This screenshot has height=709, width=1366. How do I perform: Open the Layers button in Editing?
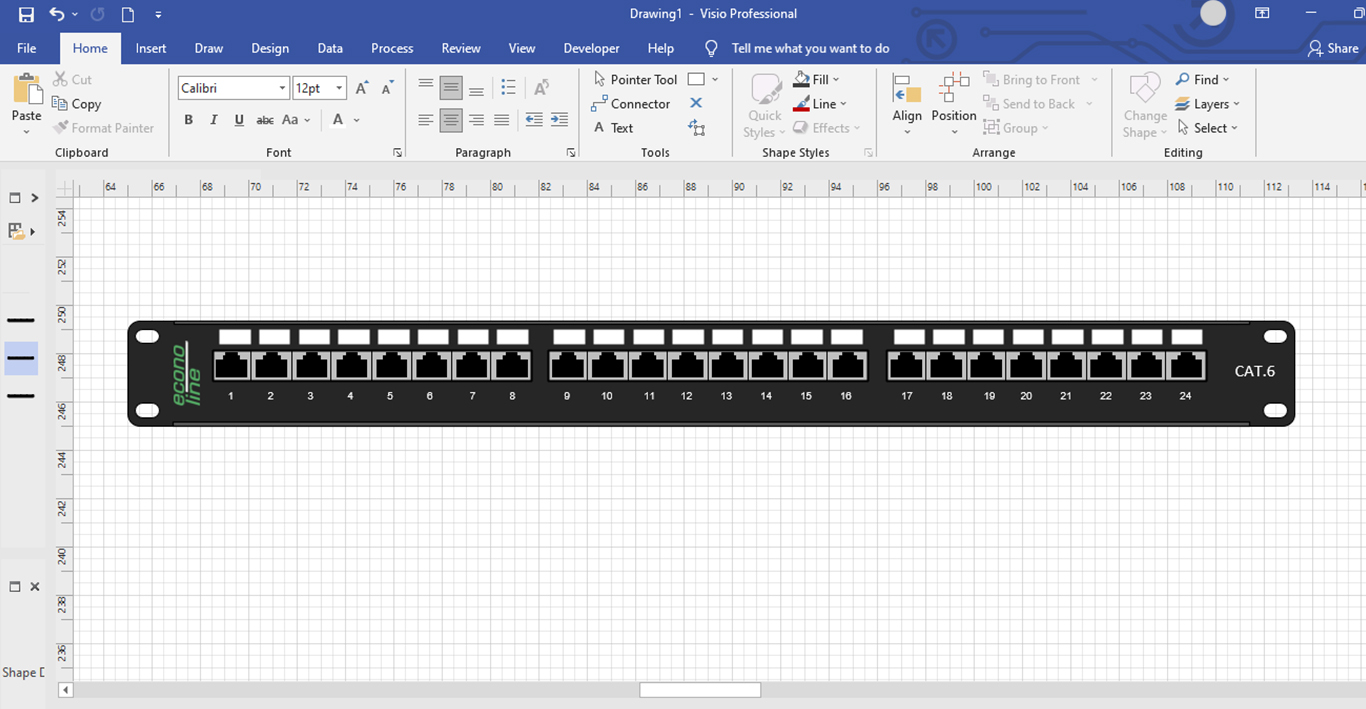[1208, 104]
